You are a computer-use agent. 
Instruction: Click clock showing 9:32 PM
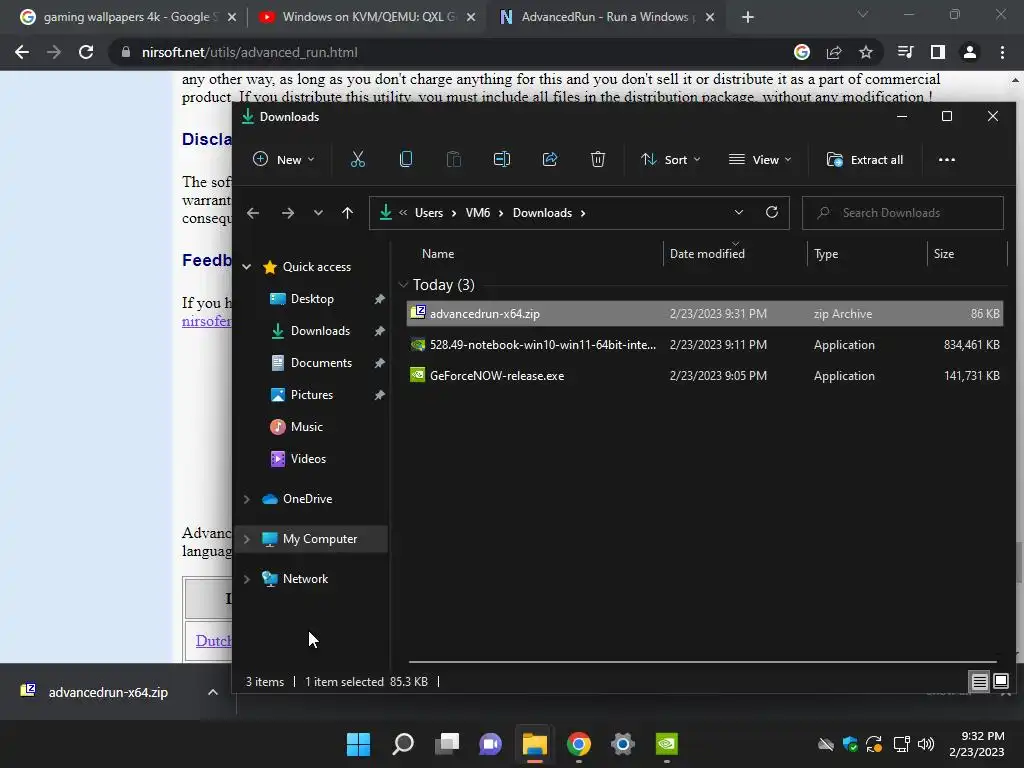(x=982, y=736)
